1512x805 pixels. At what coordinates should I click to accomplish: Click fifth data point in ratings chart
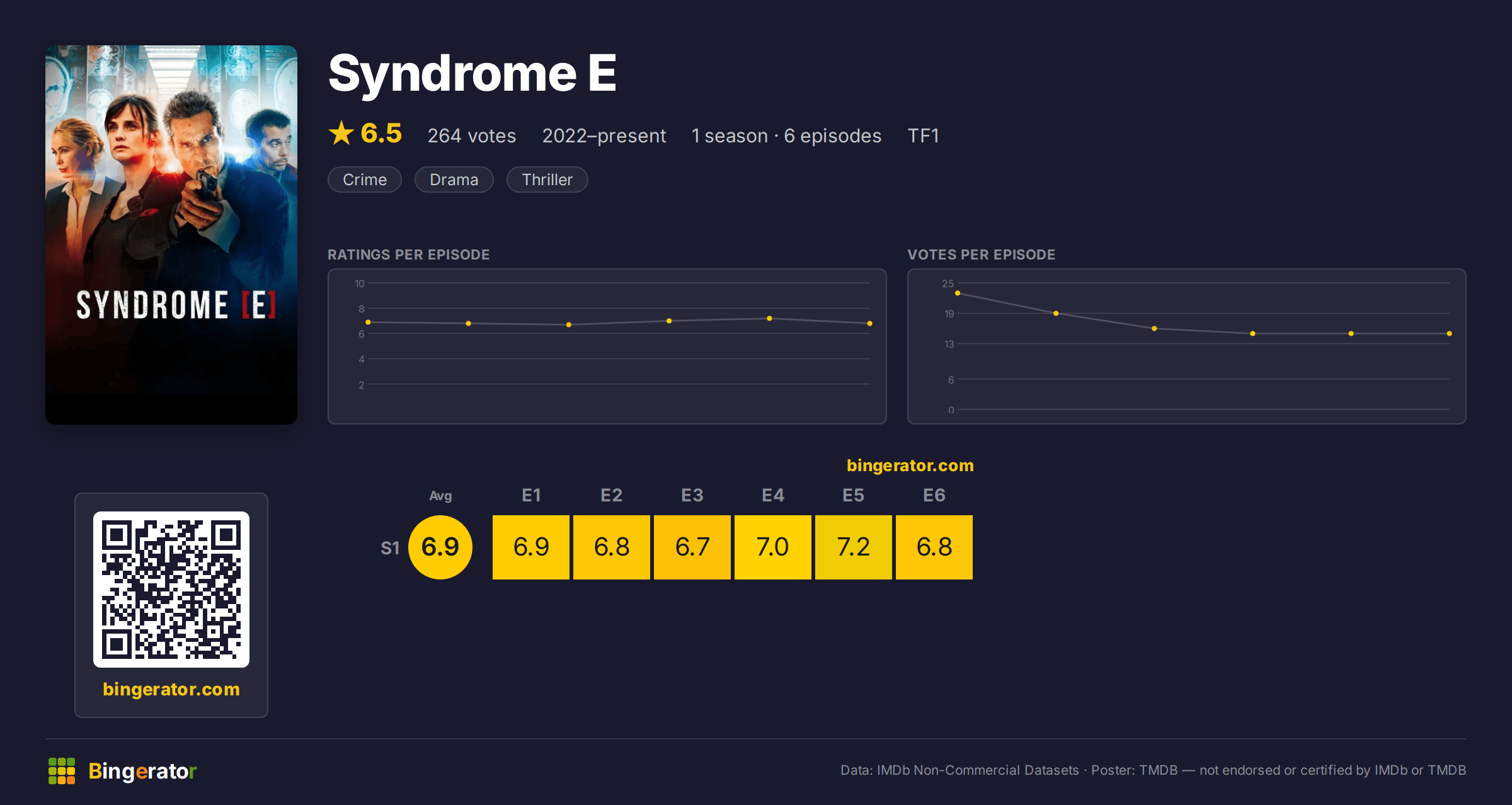point(769,319)
